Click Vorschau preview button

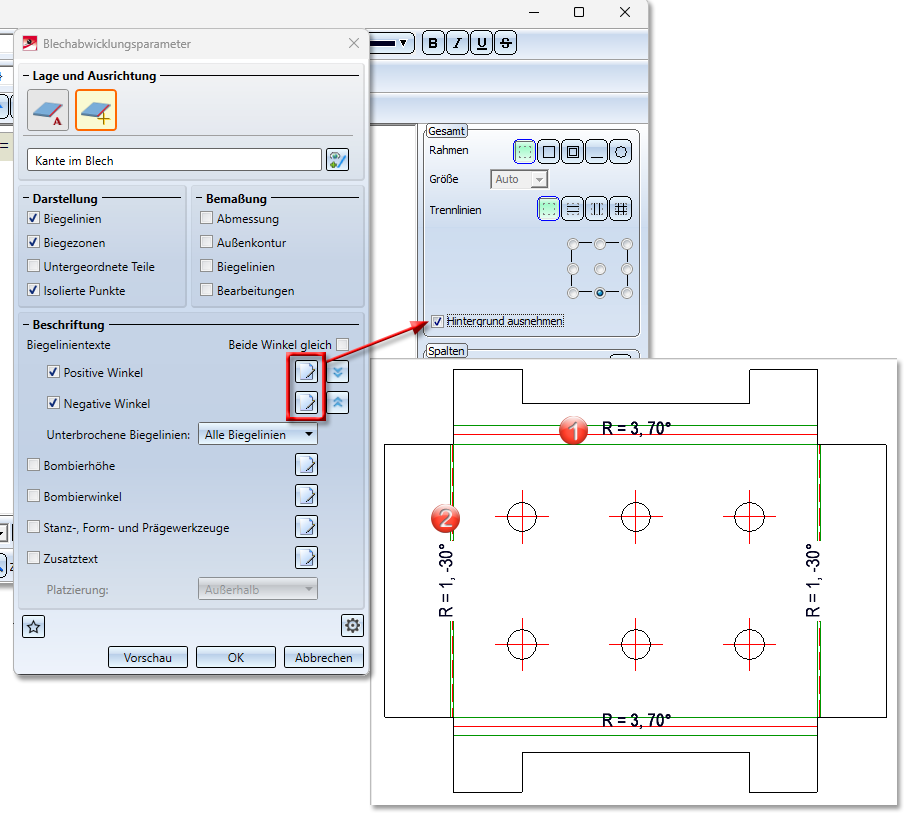click(x=148, y=657)
